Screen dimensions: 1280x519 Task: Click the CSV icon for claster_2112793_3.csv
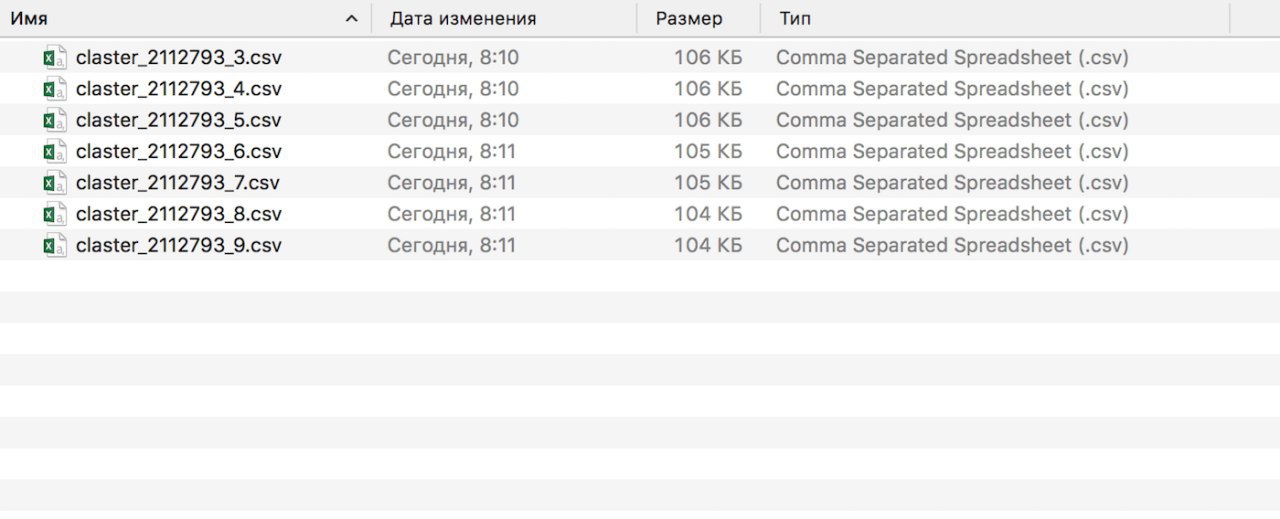(x=55, y=58)
